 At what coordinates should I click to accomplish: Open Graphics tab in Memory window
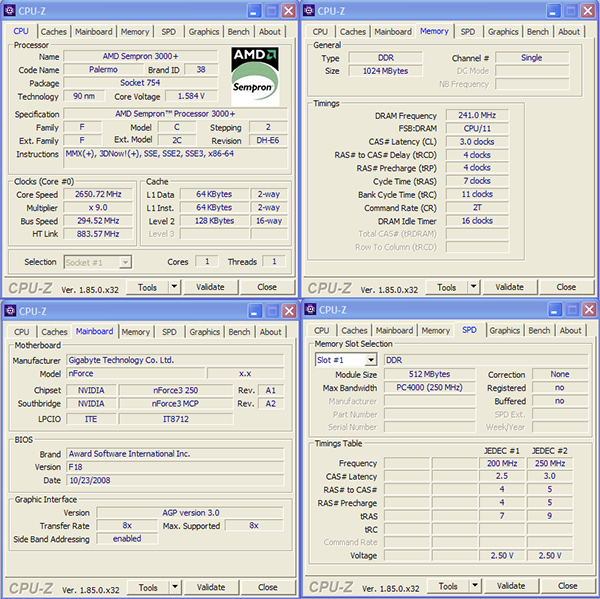click(503, 32)
